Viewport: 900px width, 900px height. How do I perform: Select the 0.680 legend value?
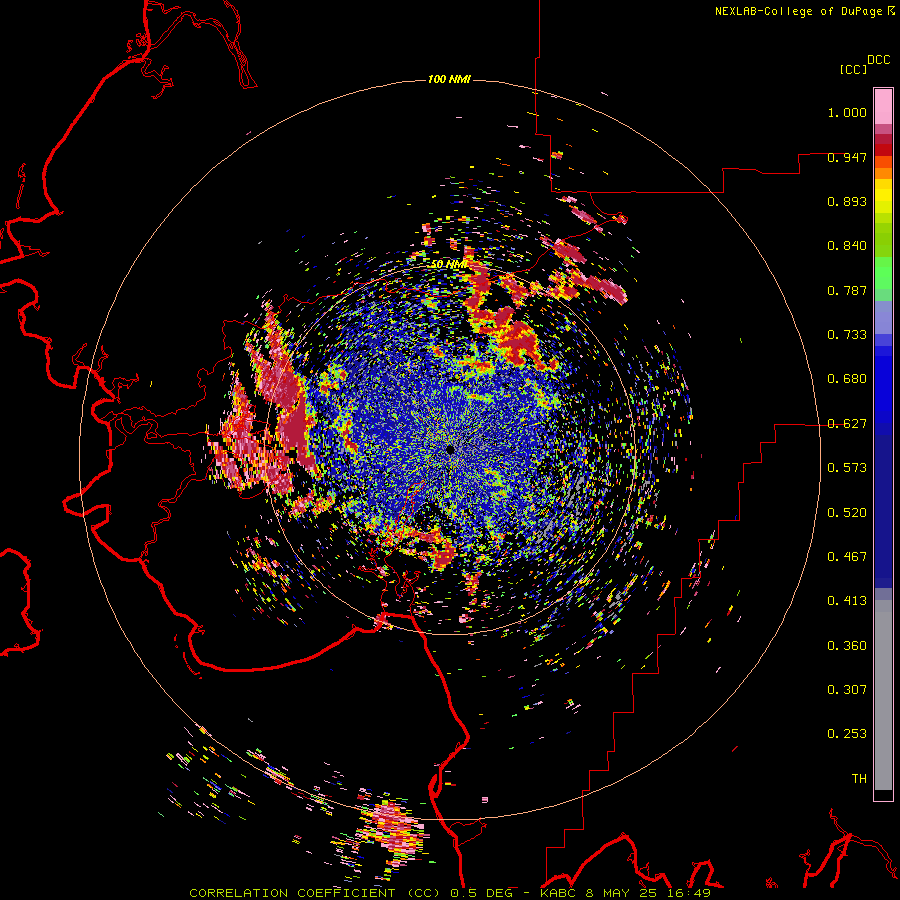[847, 379]
